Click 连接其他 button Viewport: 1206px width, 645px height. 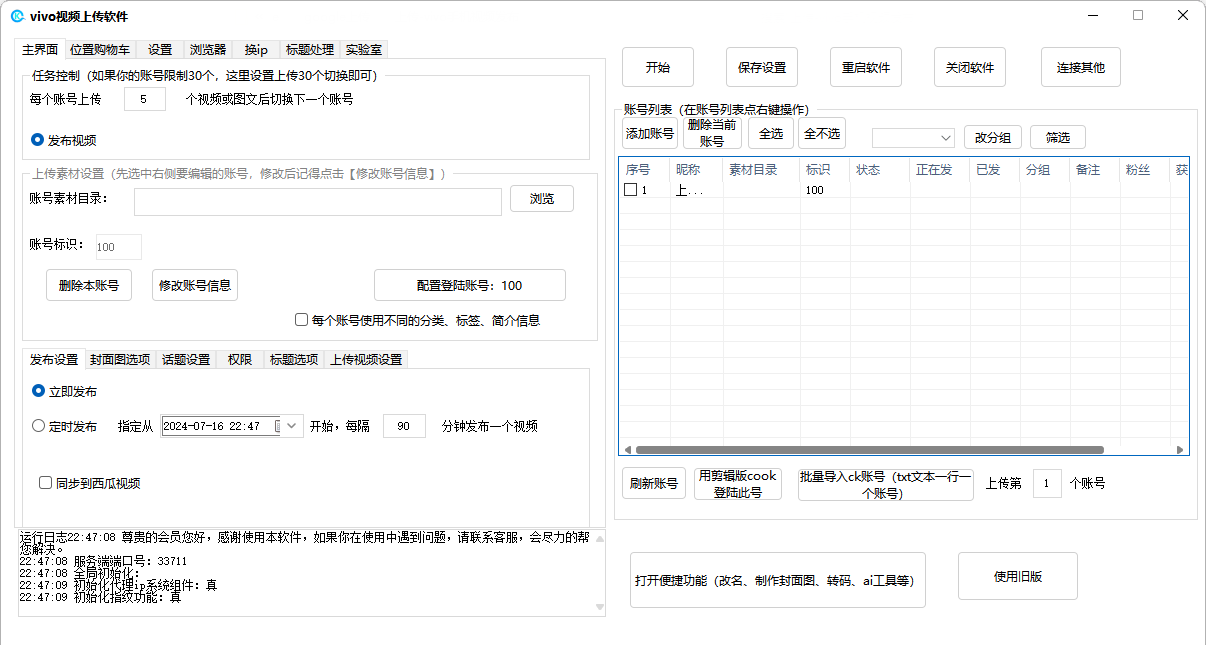click(x=1081, y=67)
